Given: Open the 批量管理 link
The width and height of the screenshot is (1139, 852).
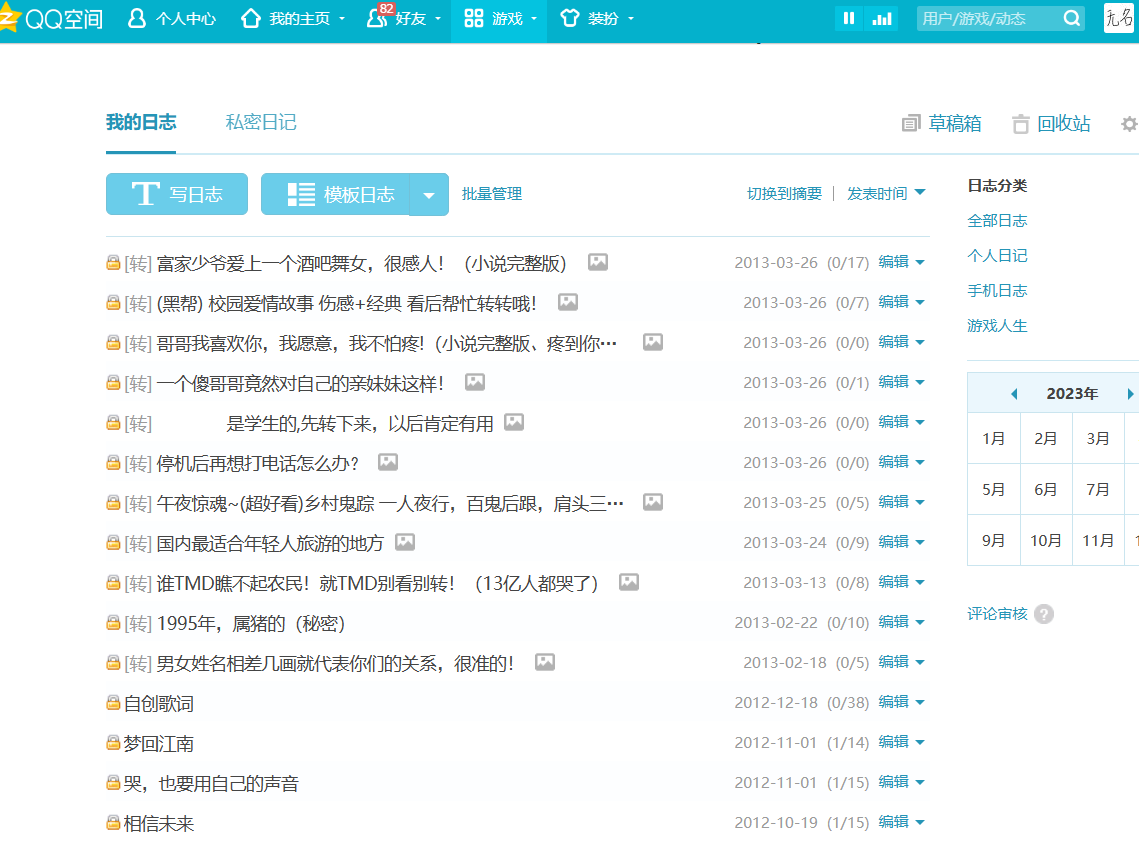Looking at the screenshot, I should (x=492, y=194).
